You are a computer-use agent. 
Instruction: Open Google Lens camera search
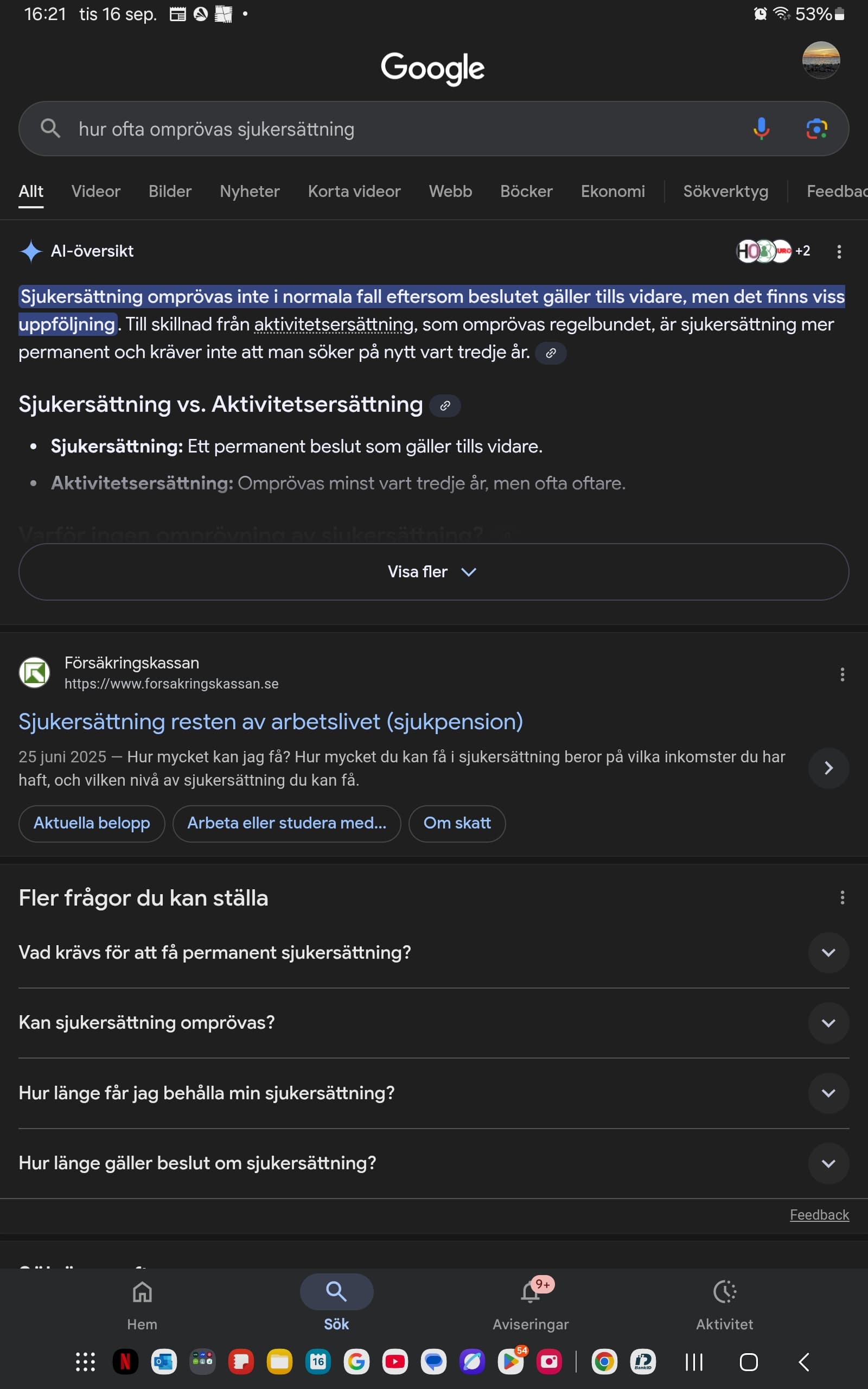coord(816,129)
